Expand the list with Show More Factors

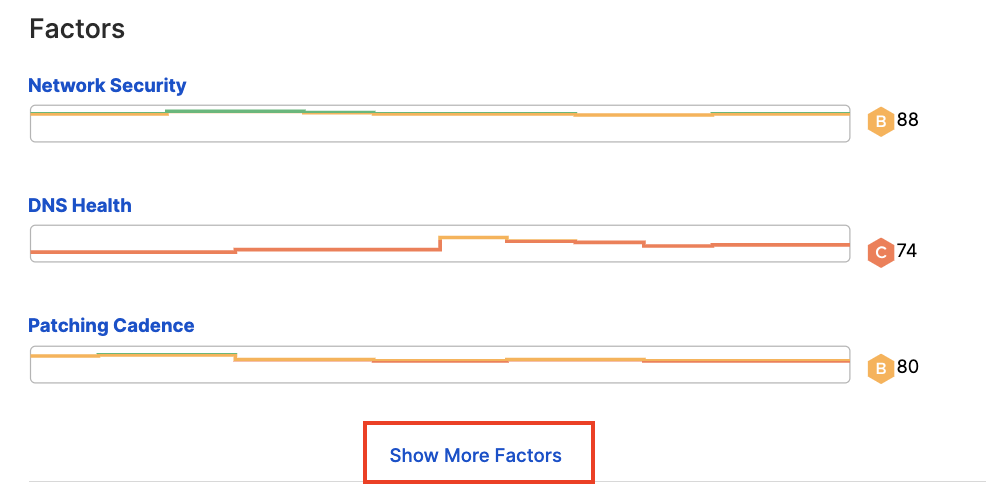(x=475, y=455)
